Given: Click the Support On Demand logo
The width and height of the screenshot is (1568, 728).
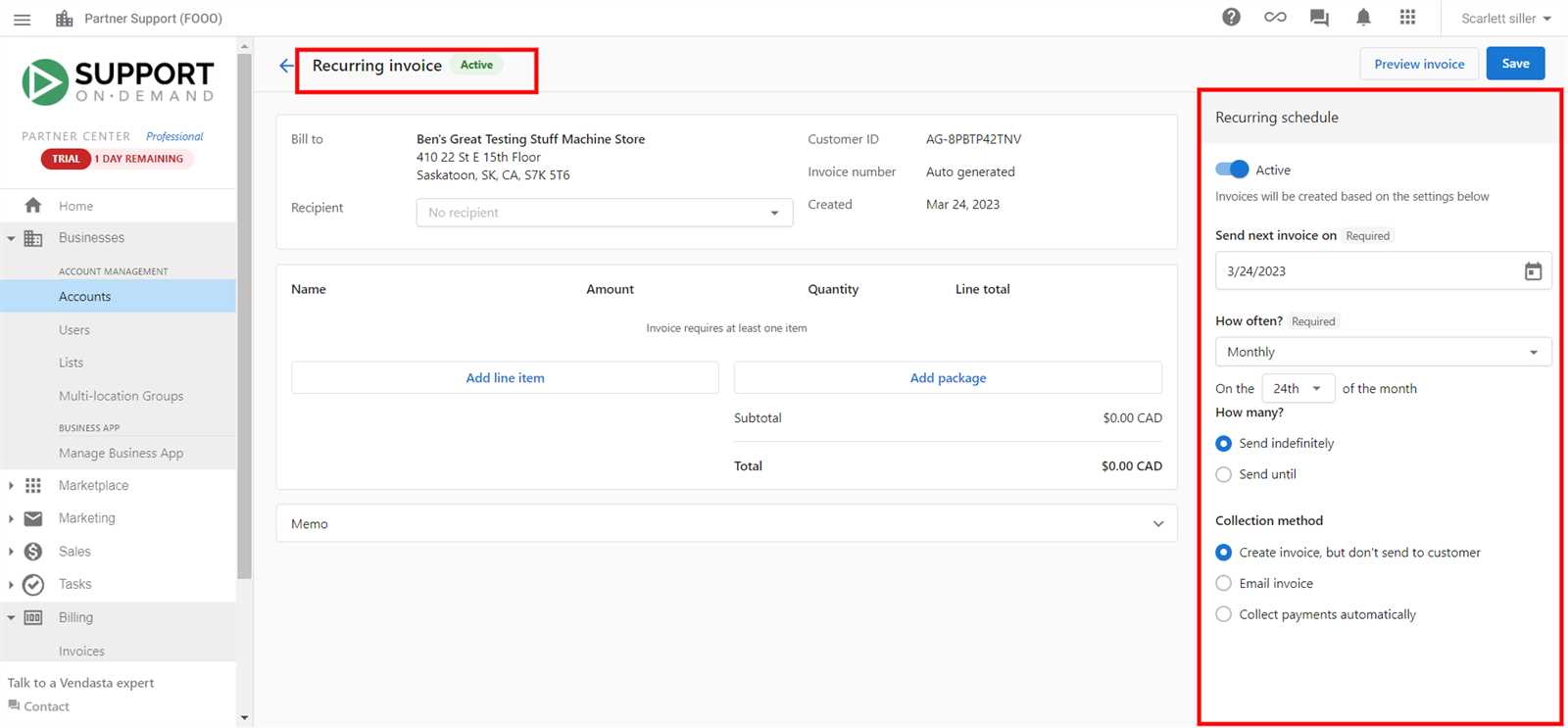Looking at the screenshot, I should (119, 81).
